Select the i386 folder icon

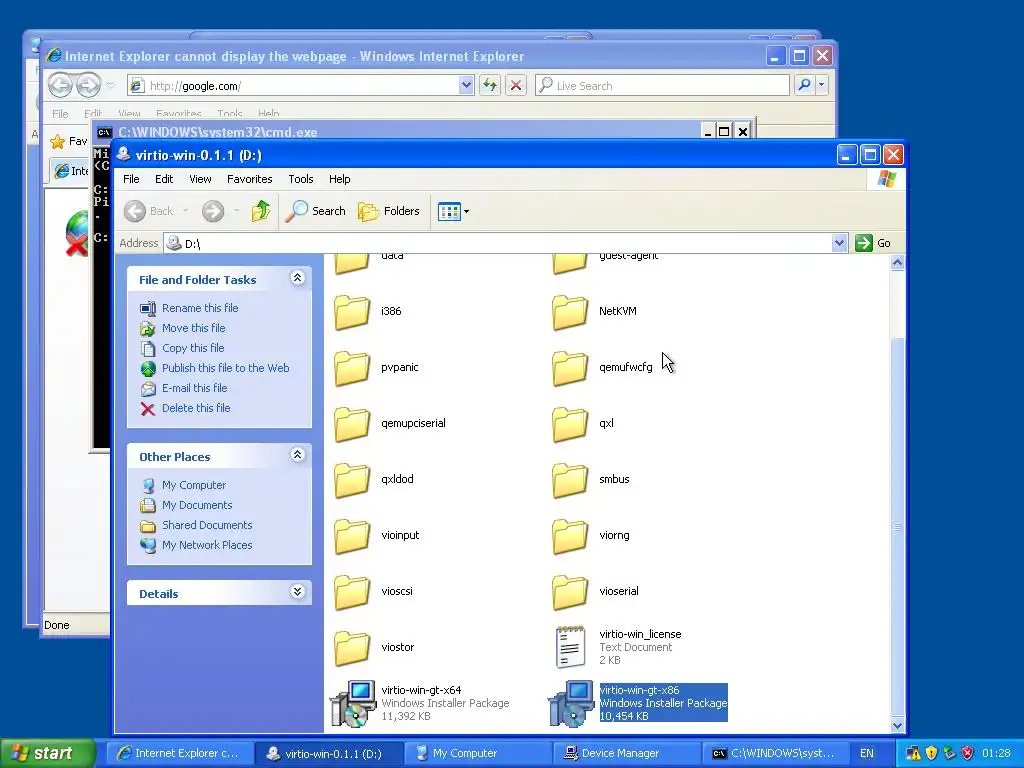[x=352, y=312]
